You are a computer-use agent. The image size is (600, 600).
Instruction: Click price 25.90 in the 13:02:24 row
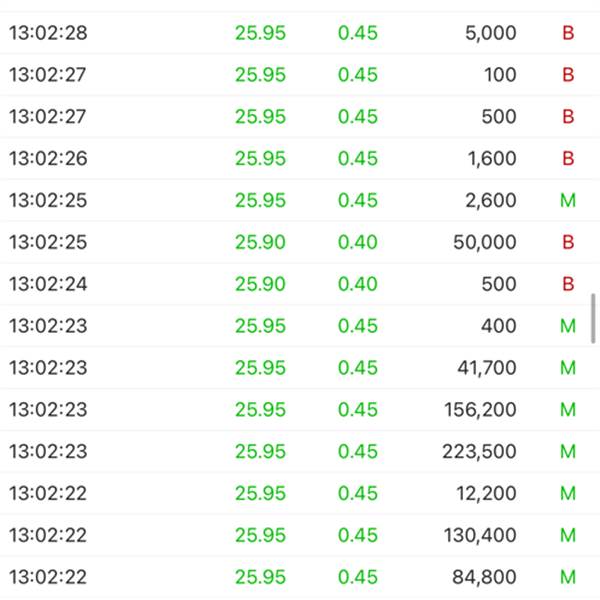[260, 284]
